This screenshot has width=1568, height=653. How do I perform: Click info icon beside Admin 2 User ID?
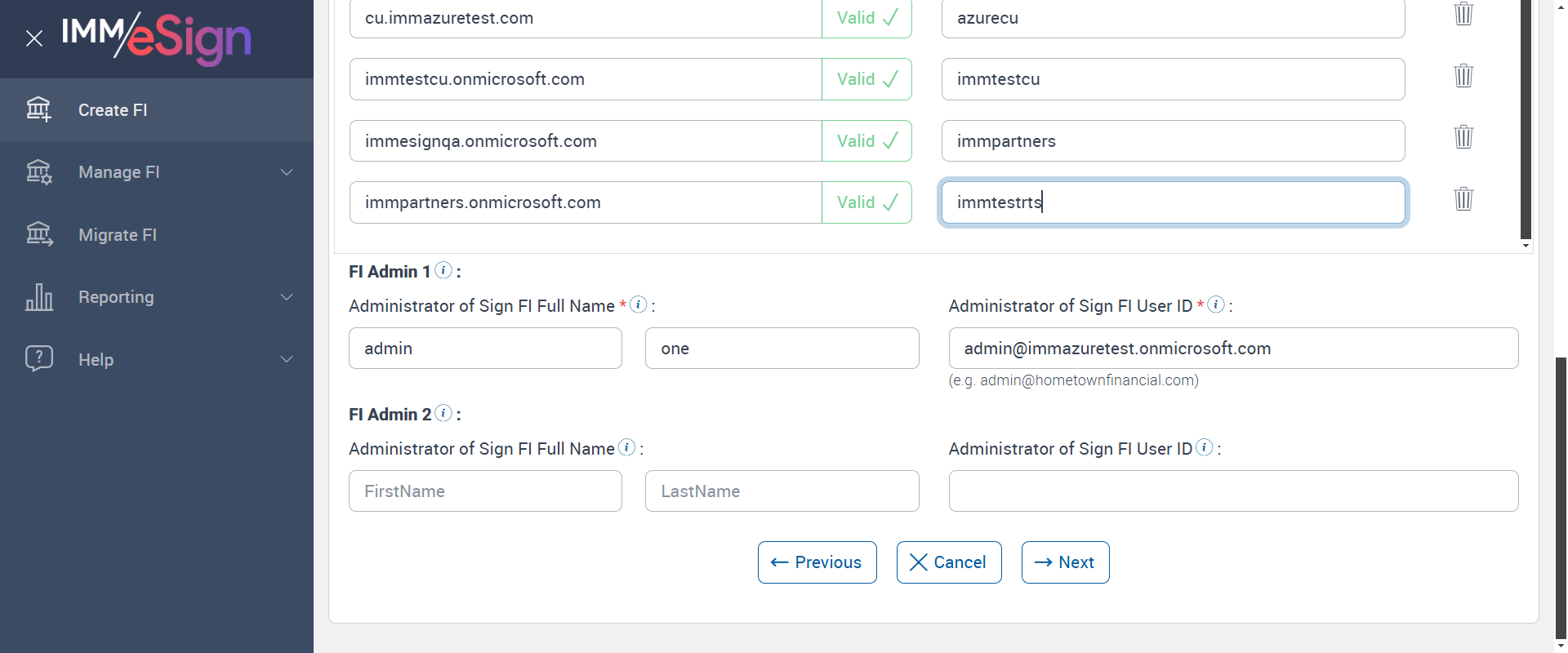pyautogui.click(x=1204, y=447)
